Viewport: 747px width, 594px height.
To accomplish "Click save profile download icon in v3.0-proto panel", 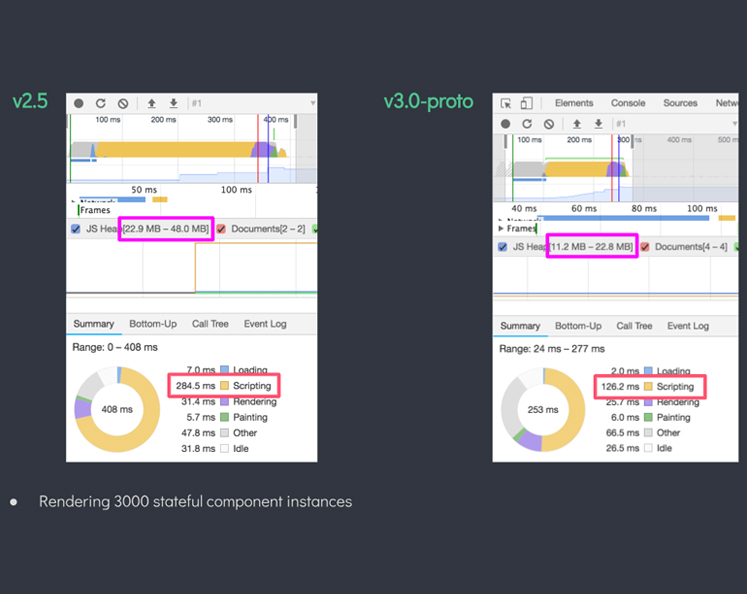I will click(x=599, y=124).
